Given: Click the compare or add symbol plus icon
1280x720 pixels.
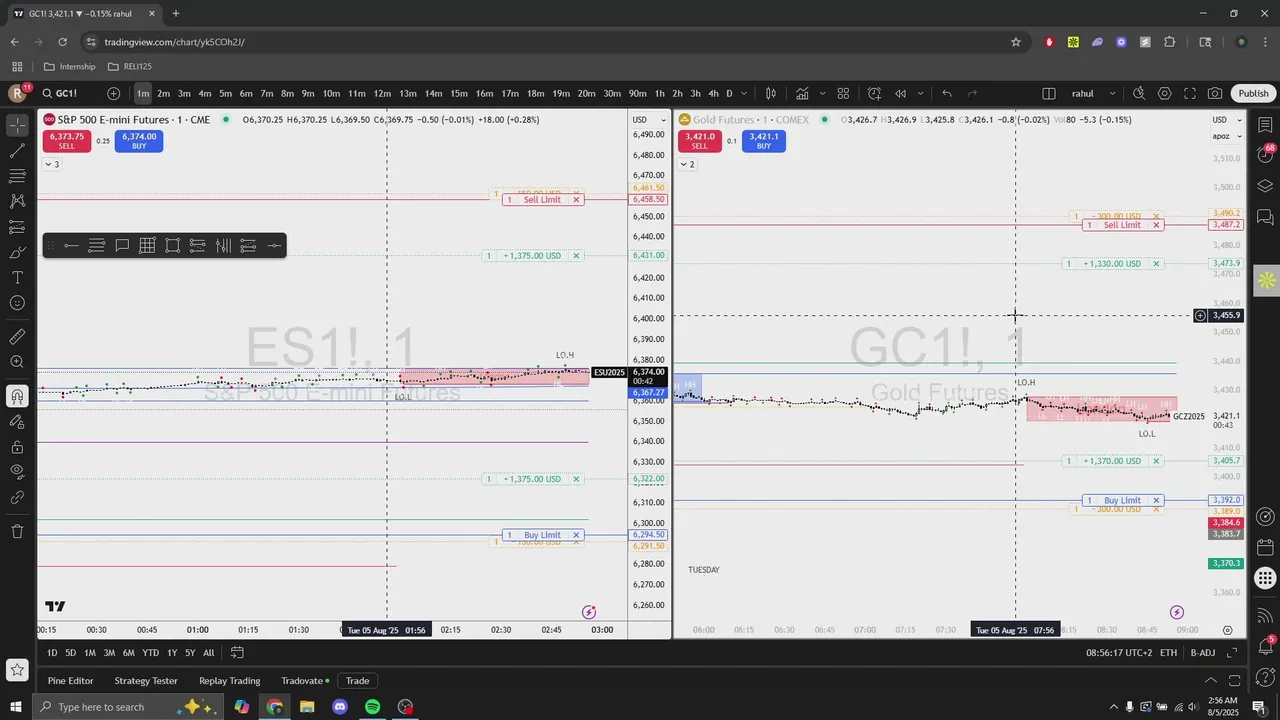Looking at the screenshot, I should click(x=114, y=93).
